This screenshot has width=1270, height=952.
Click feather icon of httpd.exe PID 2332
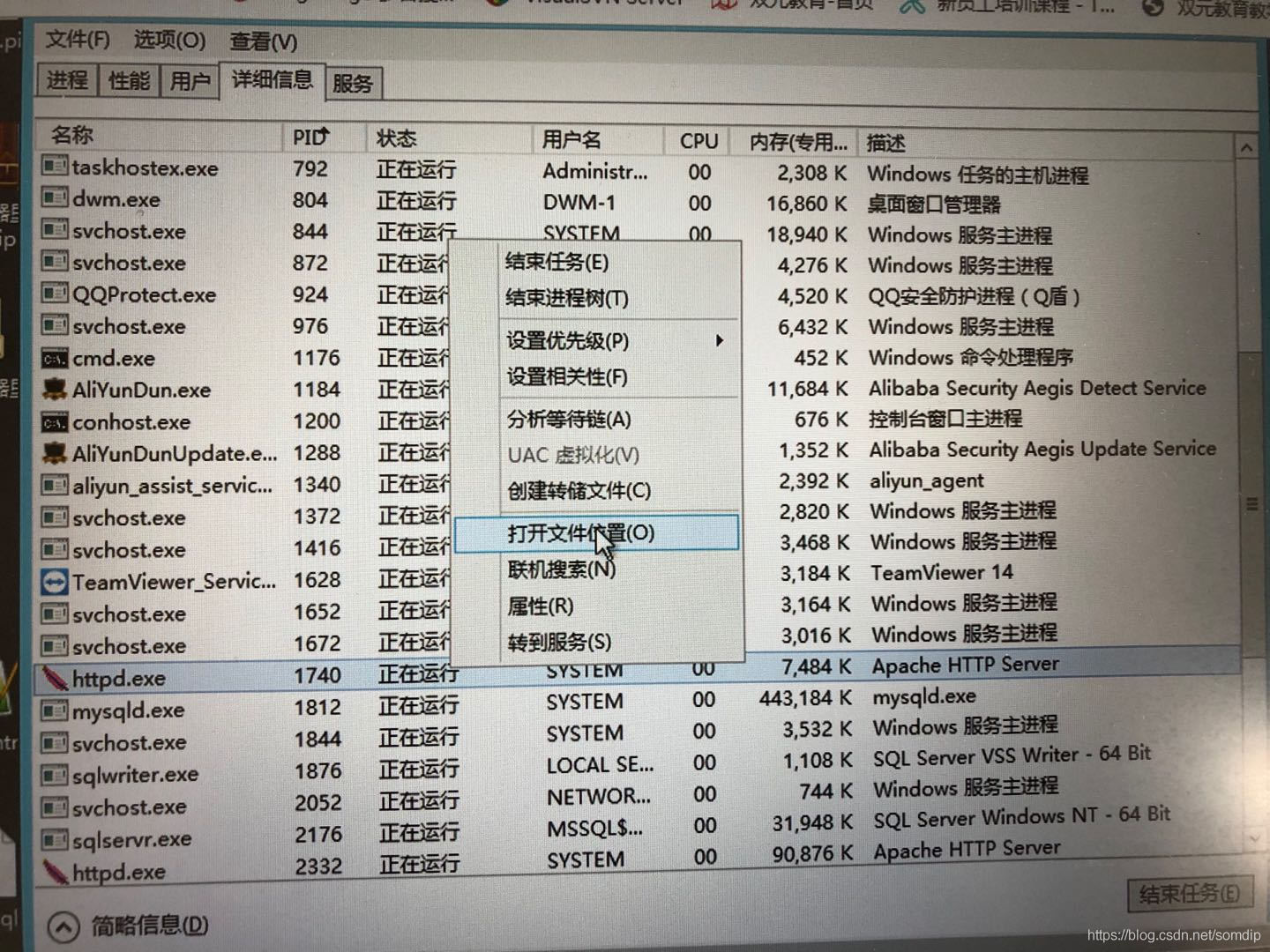point(55,872)
